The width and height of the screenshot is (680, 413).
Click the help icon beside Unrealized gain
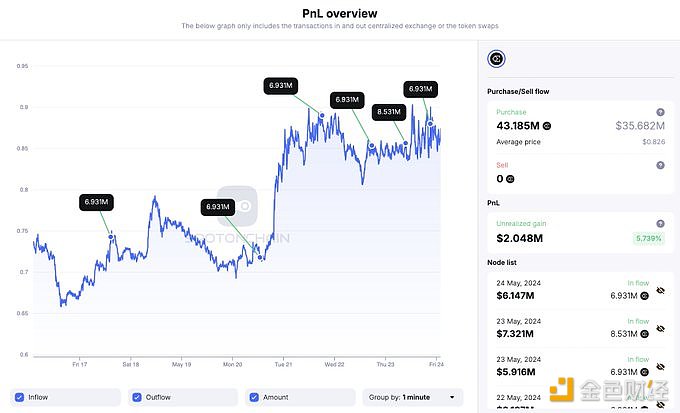click(660, 224)
